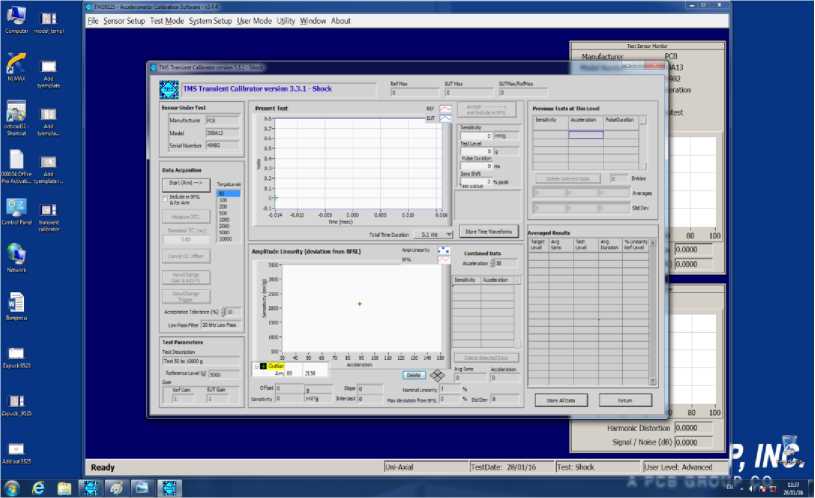The height and width of the screenshot is (498, 815).
Task: Adjust the Combined Data Acceleration stepper
Action: point(492,263)
